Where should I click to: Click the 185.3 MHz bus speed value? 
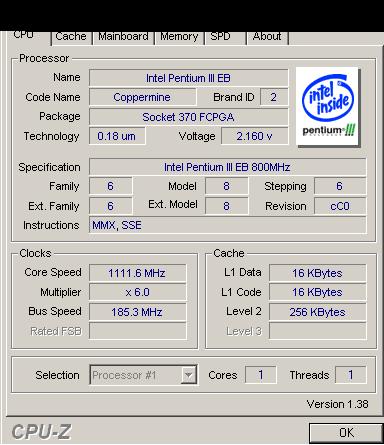pos(137,312)
